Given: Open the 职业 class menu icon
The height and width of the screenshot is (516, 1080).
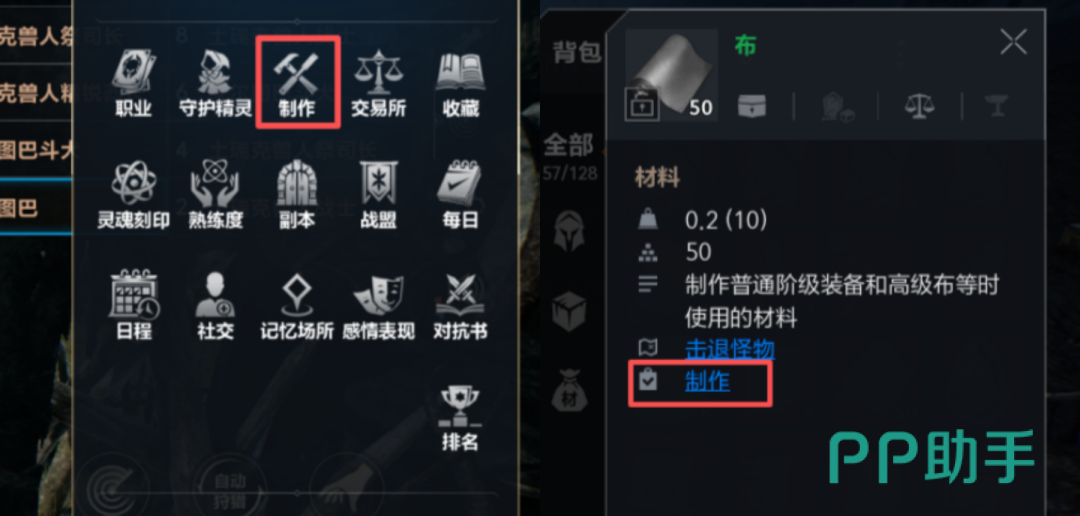Looking at the screenshot, I should pos(133,83).
